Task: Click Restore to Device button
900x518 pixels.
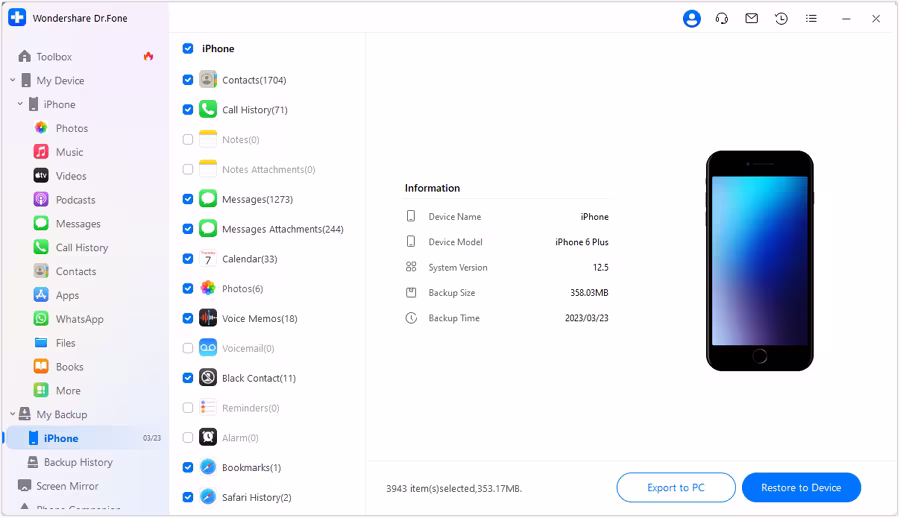Action: tap(801, 488)
